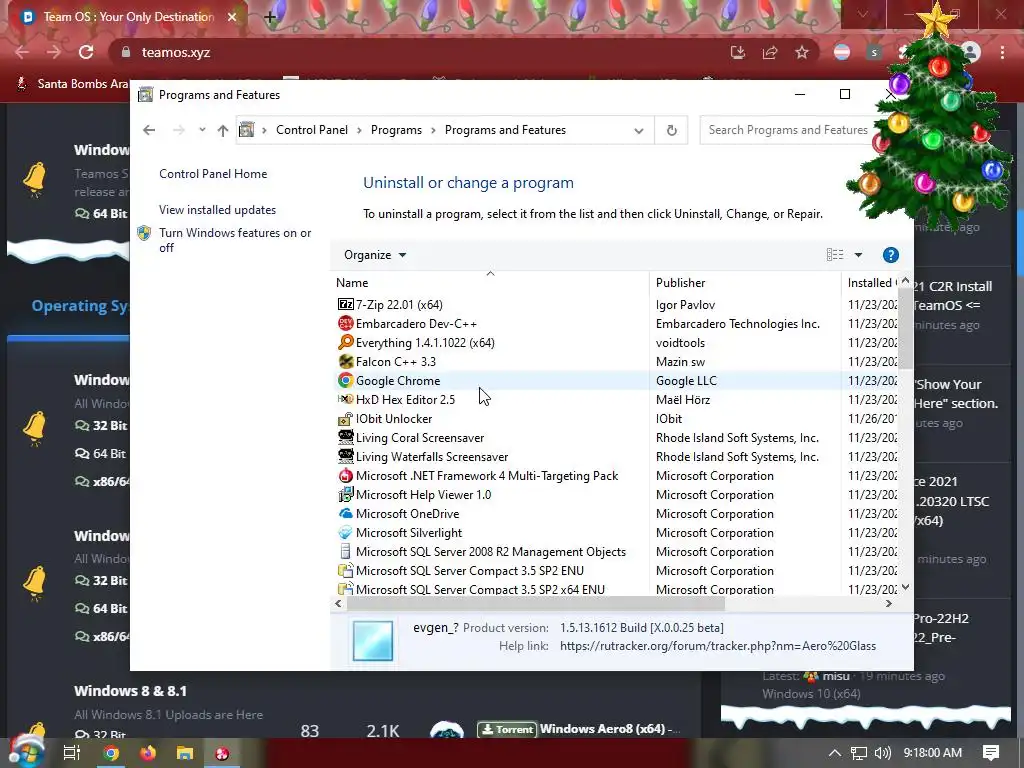
Task: Click the scroll right arrow of list
Action: click(x=888, y=604)
